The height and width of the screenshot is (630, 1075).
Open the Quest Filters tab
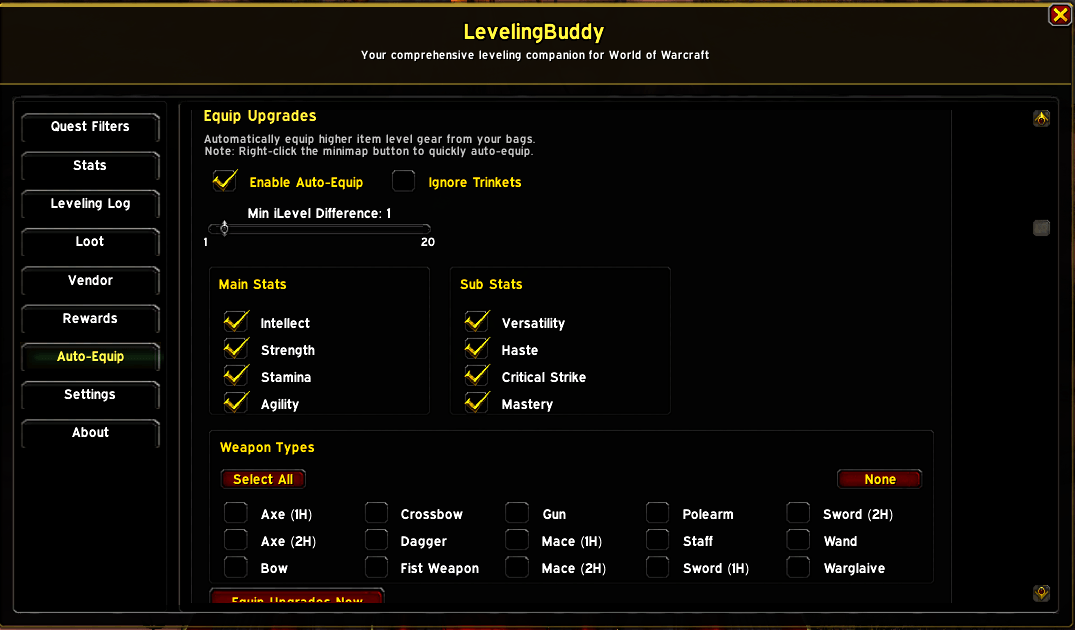[x=90, y=127]
